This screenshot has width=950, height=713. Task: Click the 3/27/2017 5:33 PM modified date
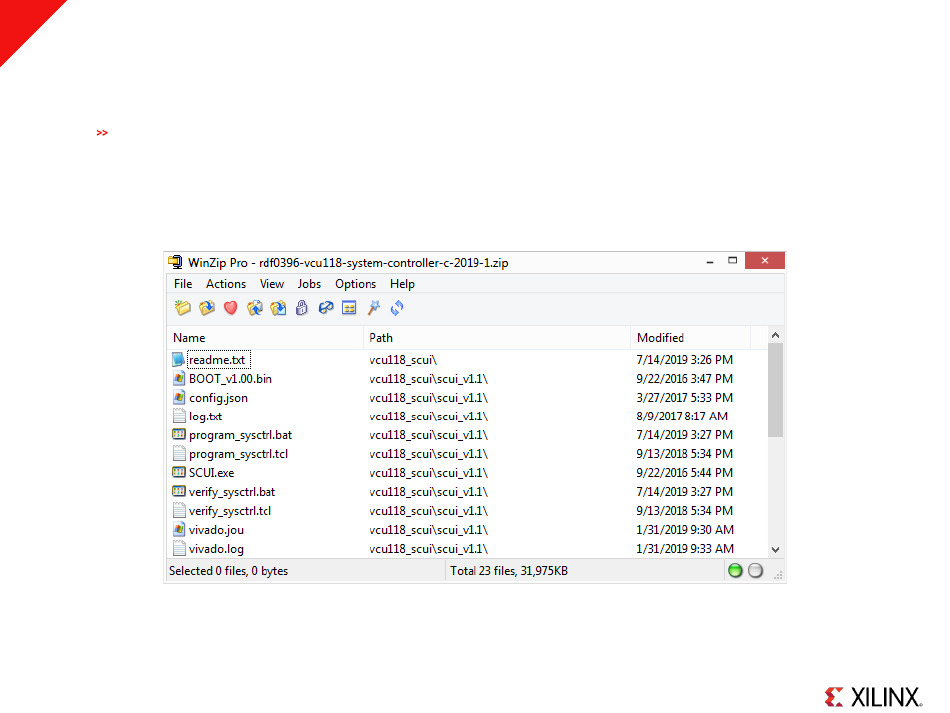pos(685,397)
